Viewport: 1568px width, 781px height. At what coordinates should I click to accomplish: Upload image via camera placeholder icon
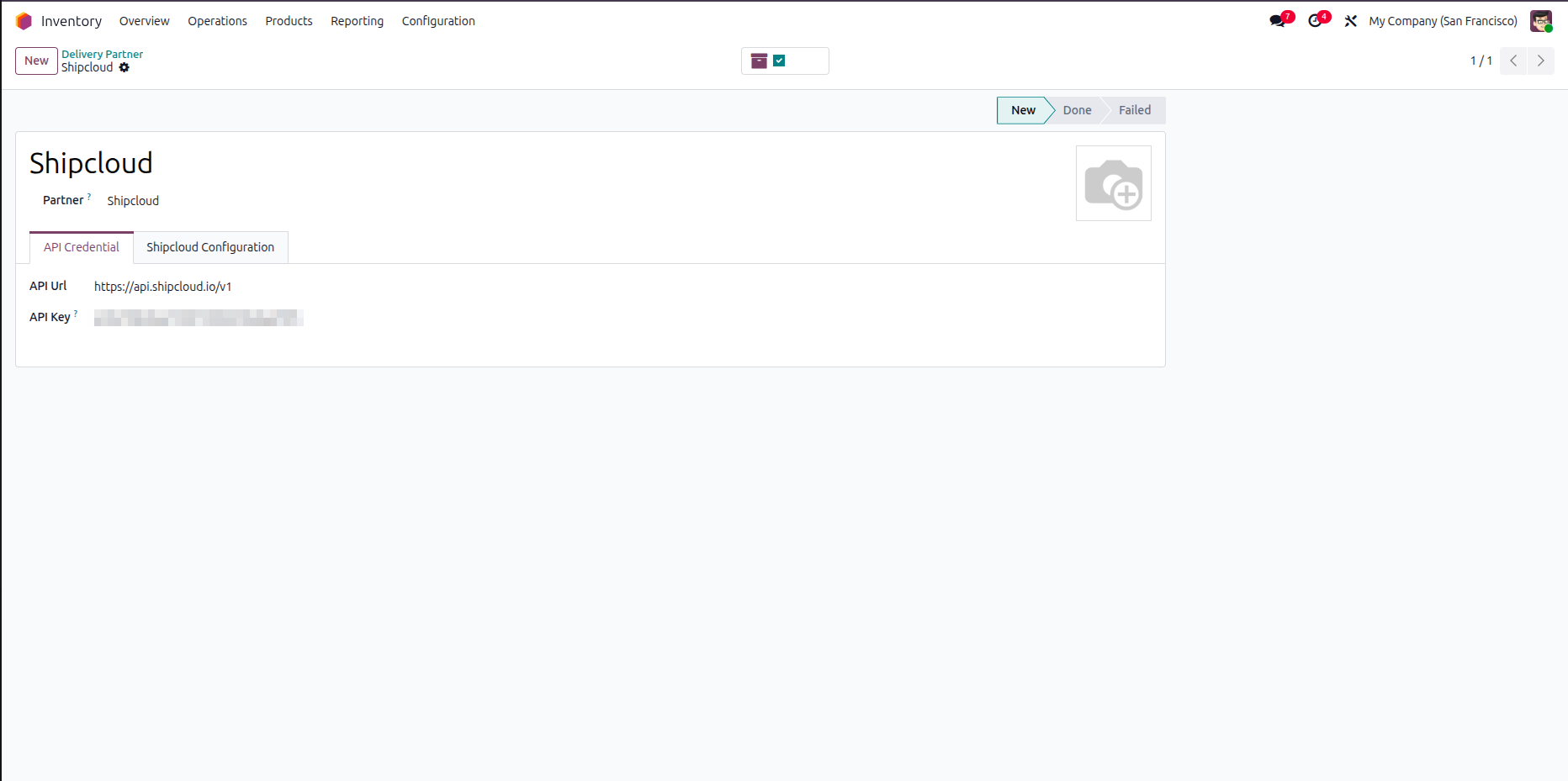tap(1114, 183)
